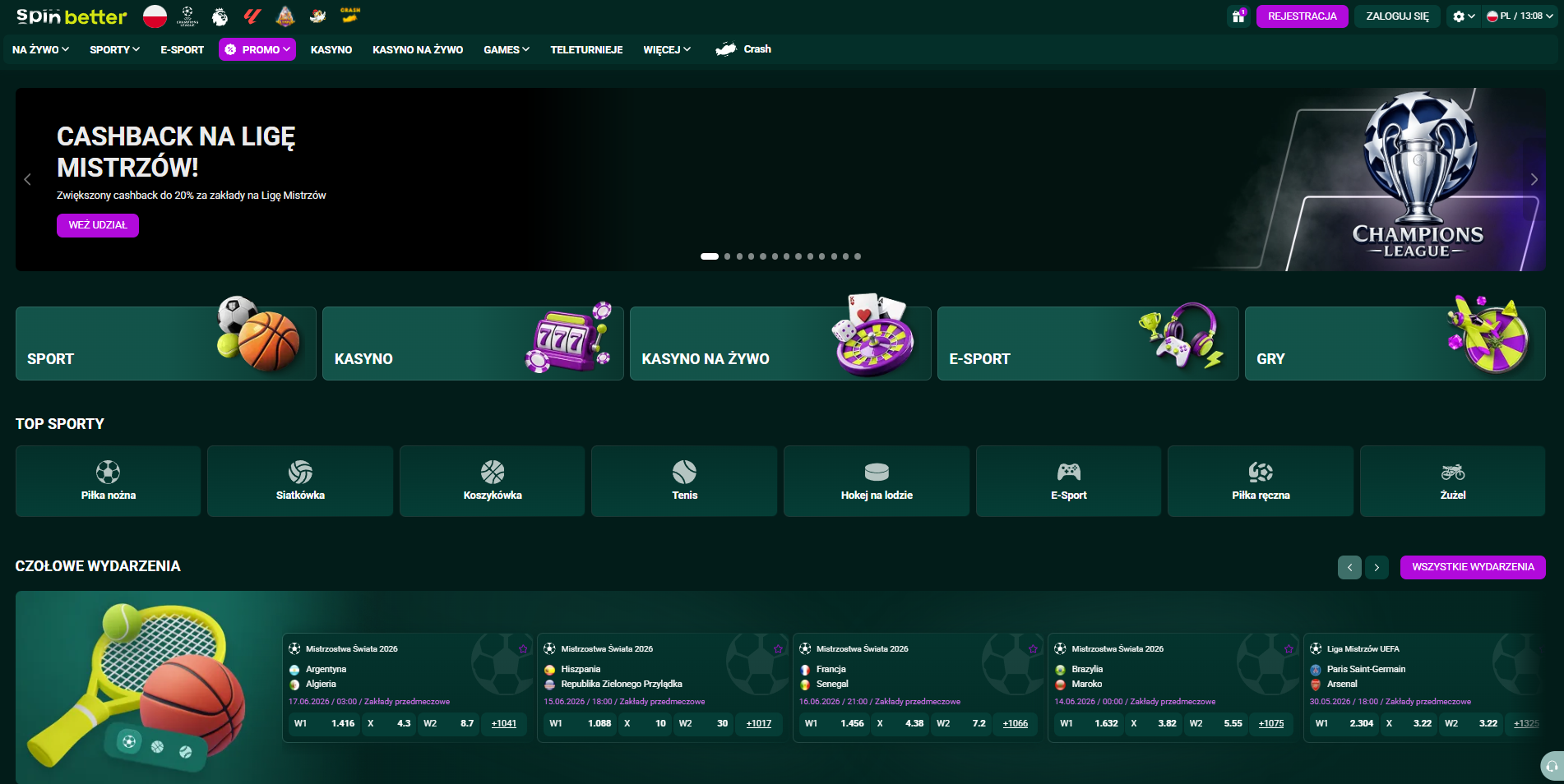Expand the NA ŻYWO menu

(40, 49)
